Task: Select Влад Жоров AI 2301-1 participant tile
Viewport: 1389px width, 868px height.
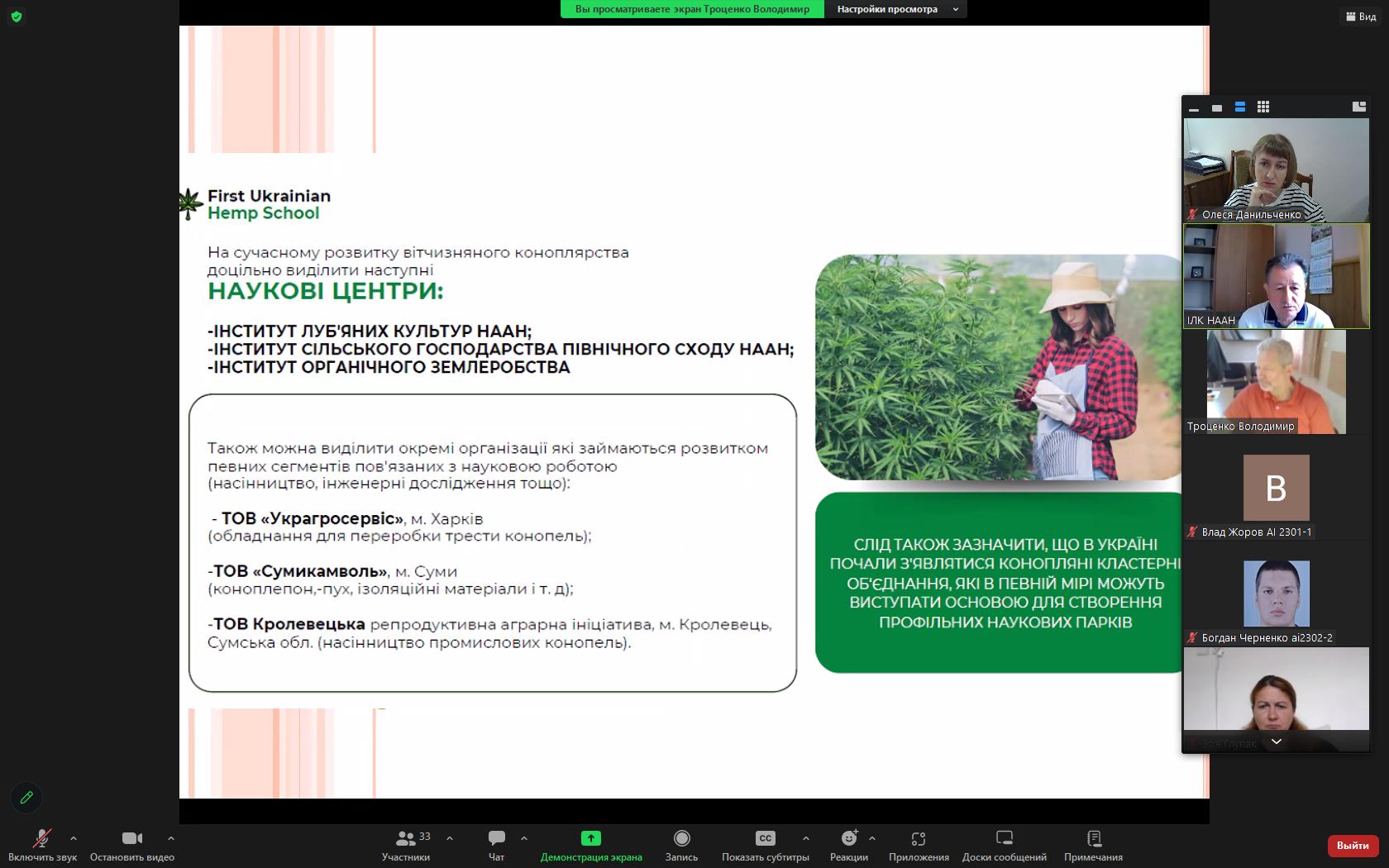Action: coord(1277,488)
